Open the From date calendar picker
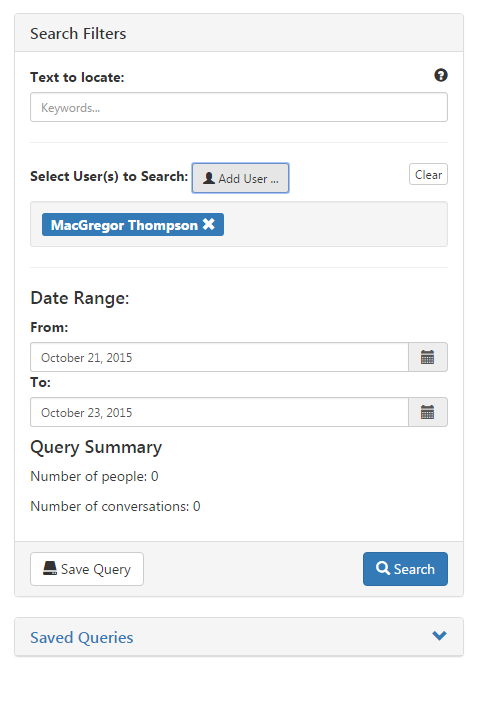486x715 pixels. click(x=428, y=357)
